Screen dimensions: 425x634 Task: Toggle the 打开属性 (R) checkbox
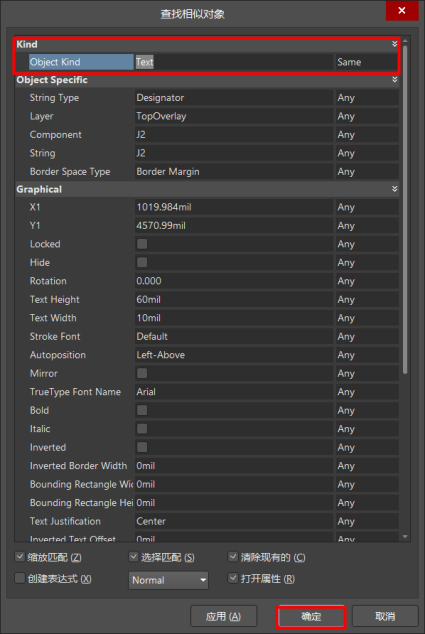(233, 578)
